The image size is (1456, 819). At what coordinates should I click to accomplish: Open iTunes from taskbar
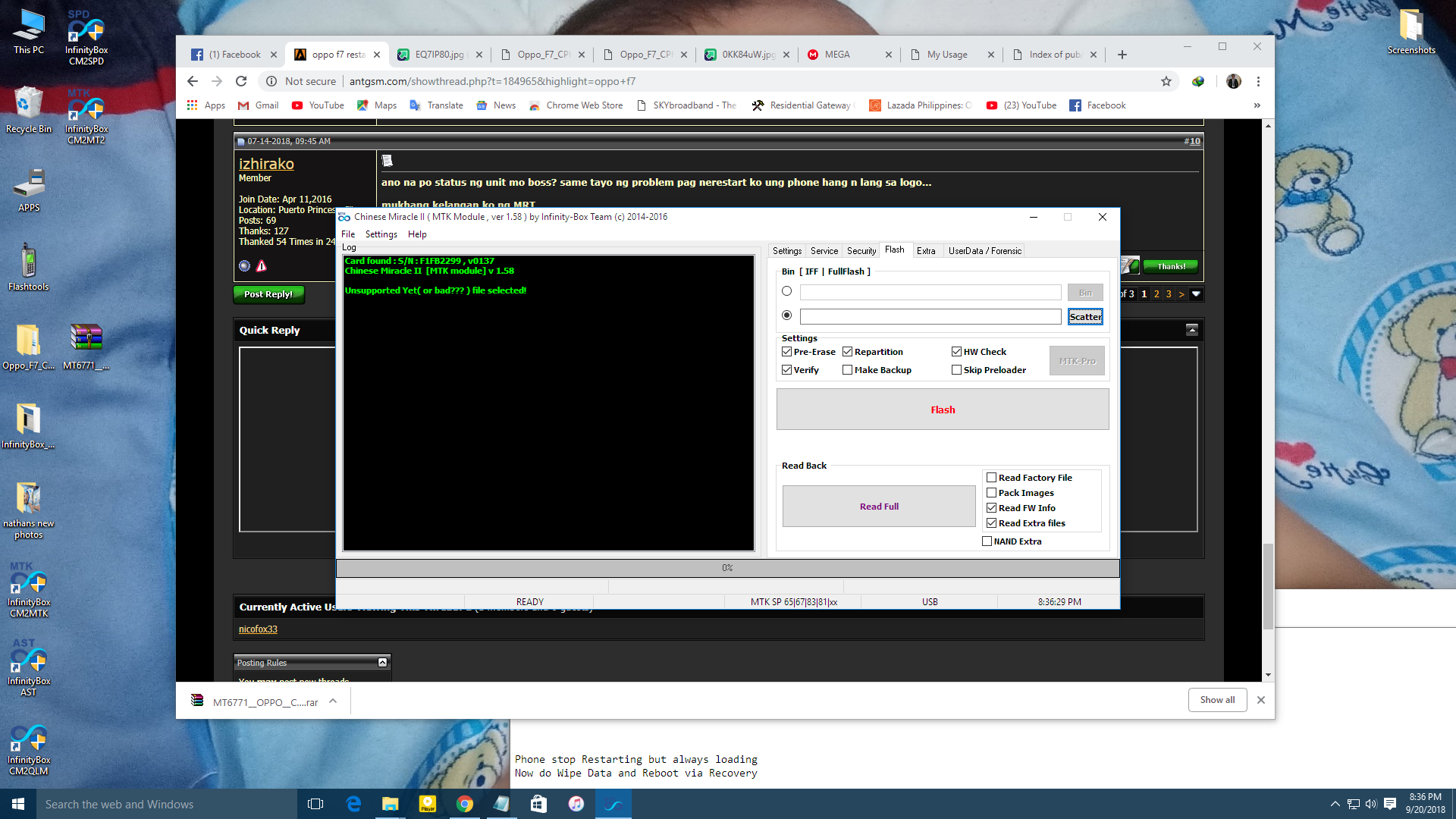click(576, 804)
